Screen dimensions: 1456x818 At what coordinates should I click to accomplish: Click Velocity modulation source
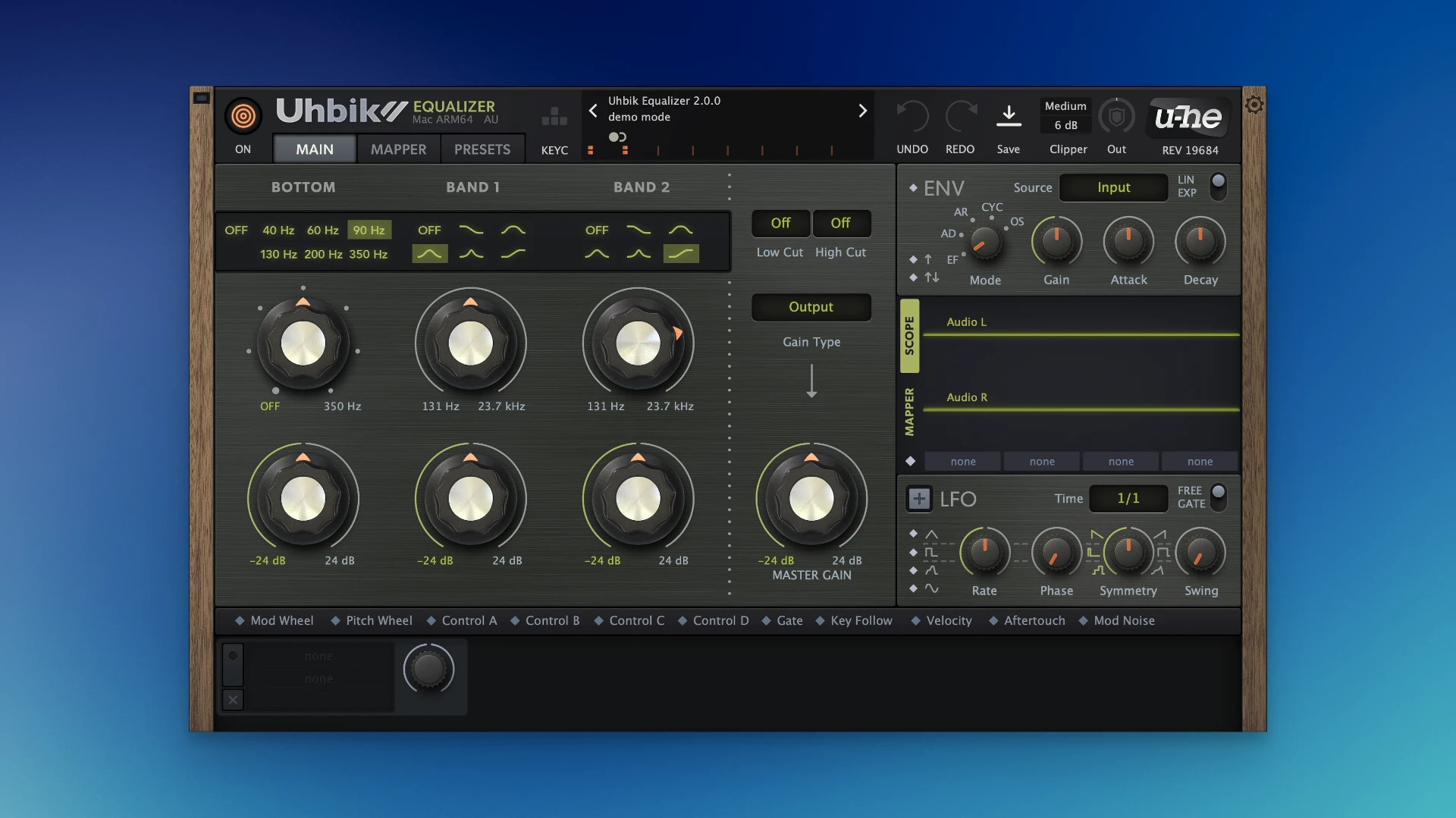click(941, 620)
